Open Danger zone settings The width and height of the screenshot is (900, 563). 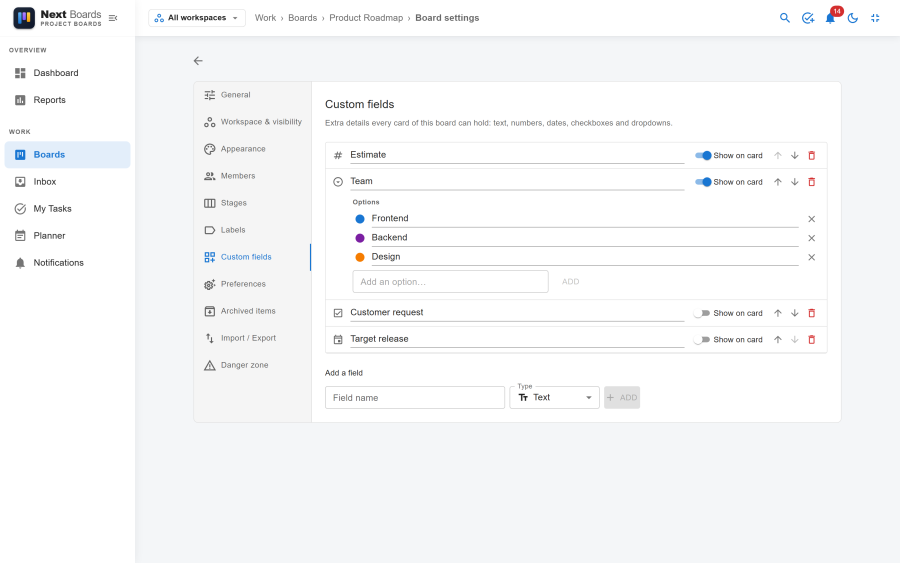pos(253,365)
